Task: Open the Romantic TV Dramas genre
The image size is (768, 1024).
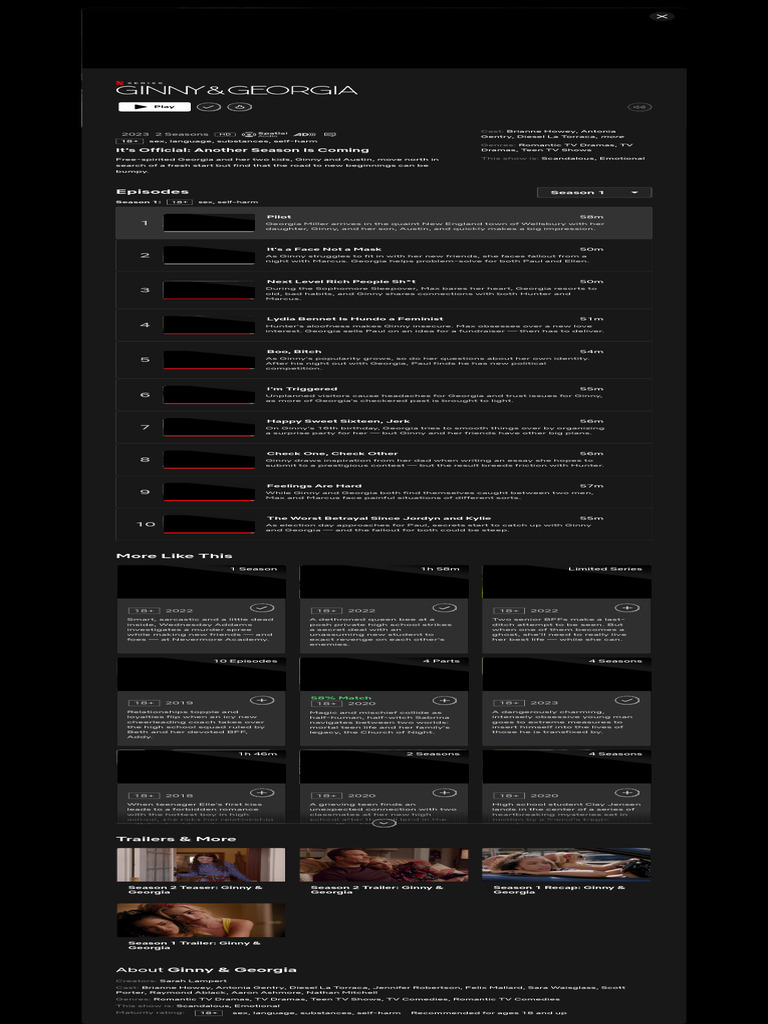Action: pyautogui.click(x=567, y=145)
